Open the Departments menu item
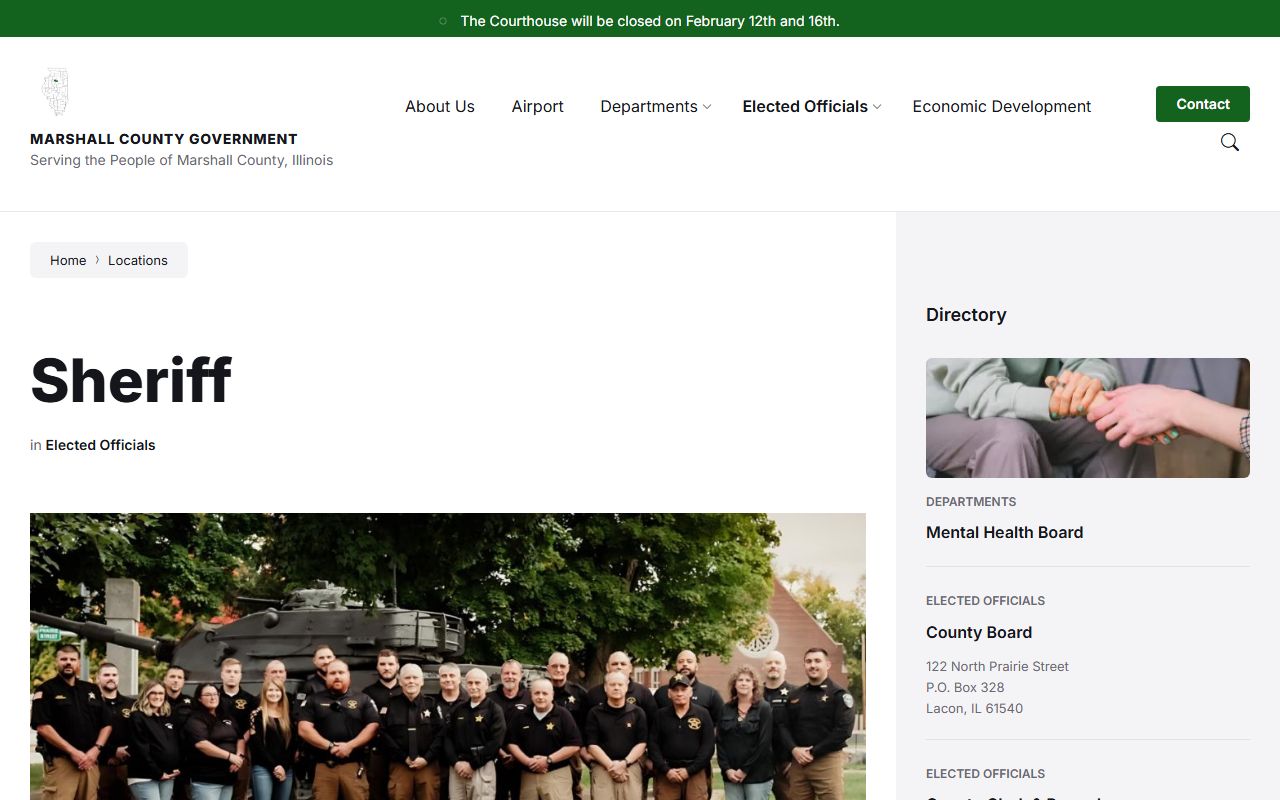 click(x=649, y=106)
